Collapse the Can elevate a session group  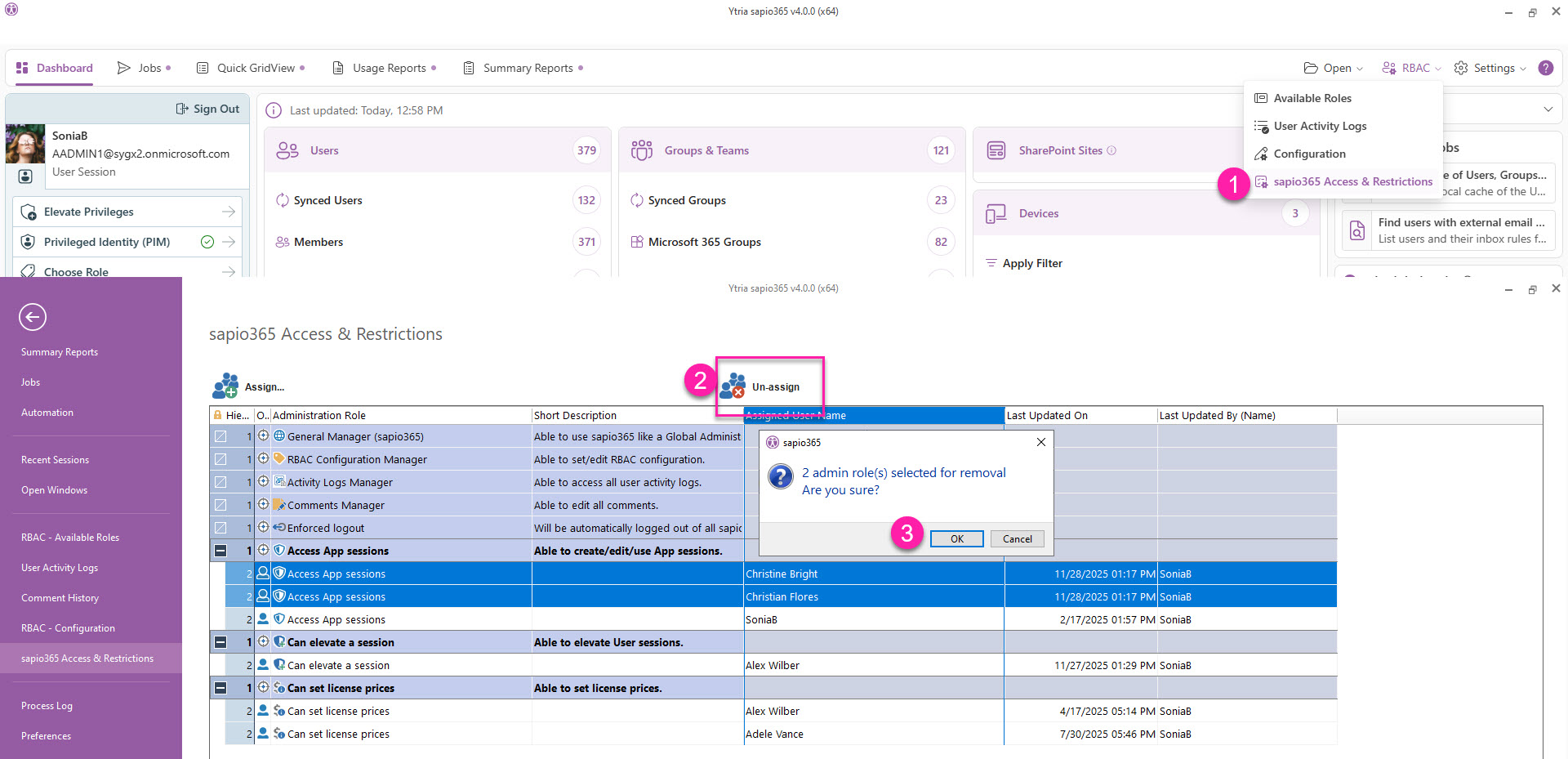tap(219, 642)
